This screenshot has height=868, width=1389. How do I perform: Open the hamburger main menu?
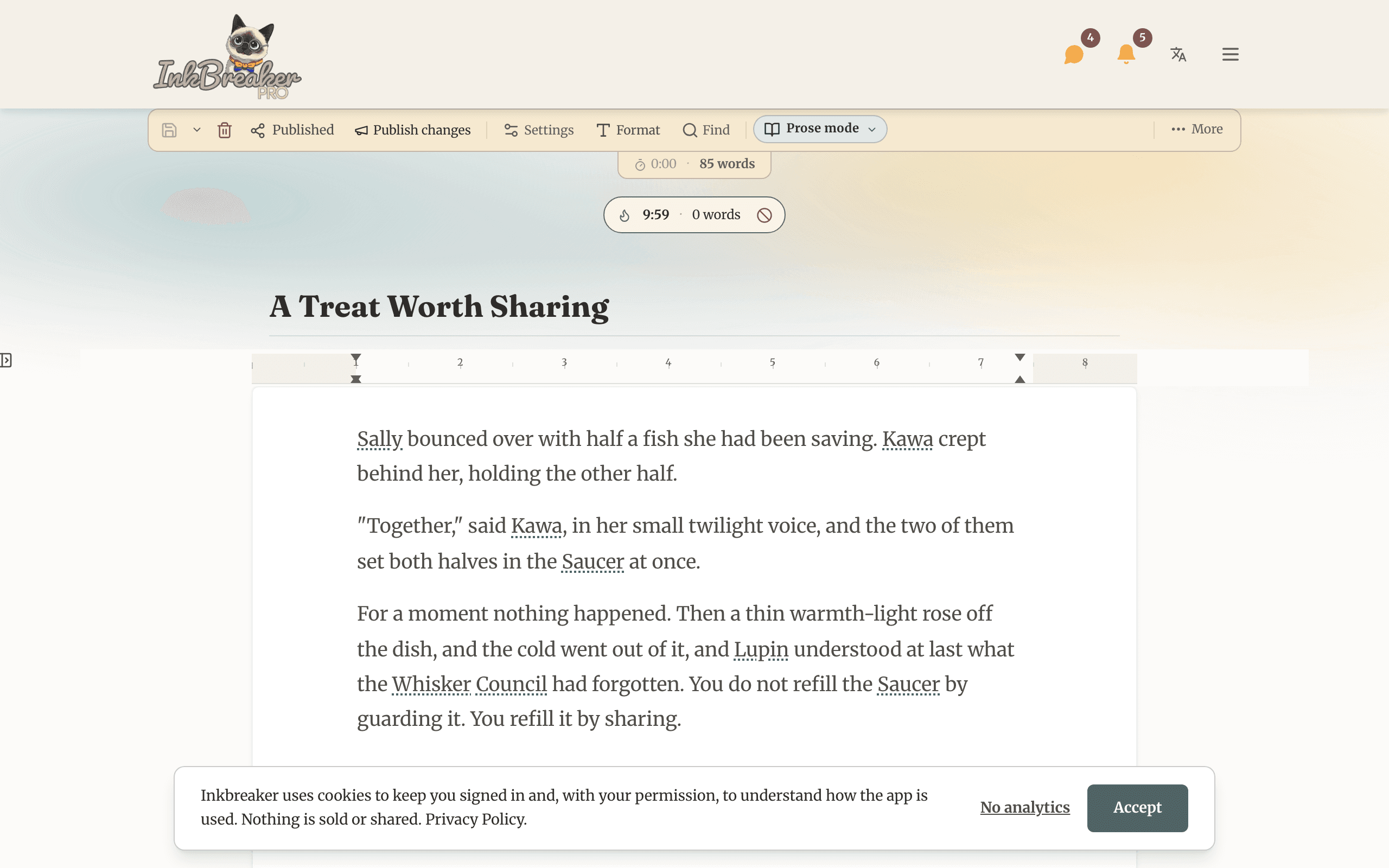coord(1230,55)
